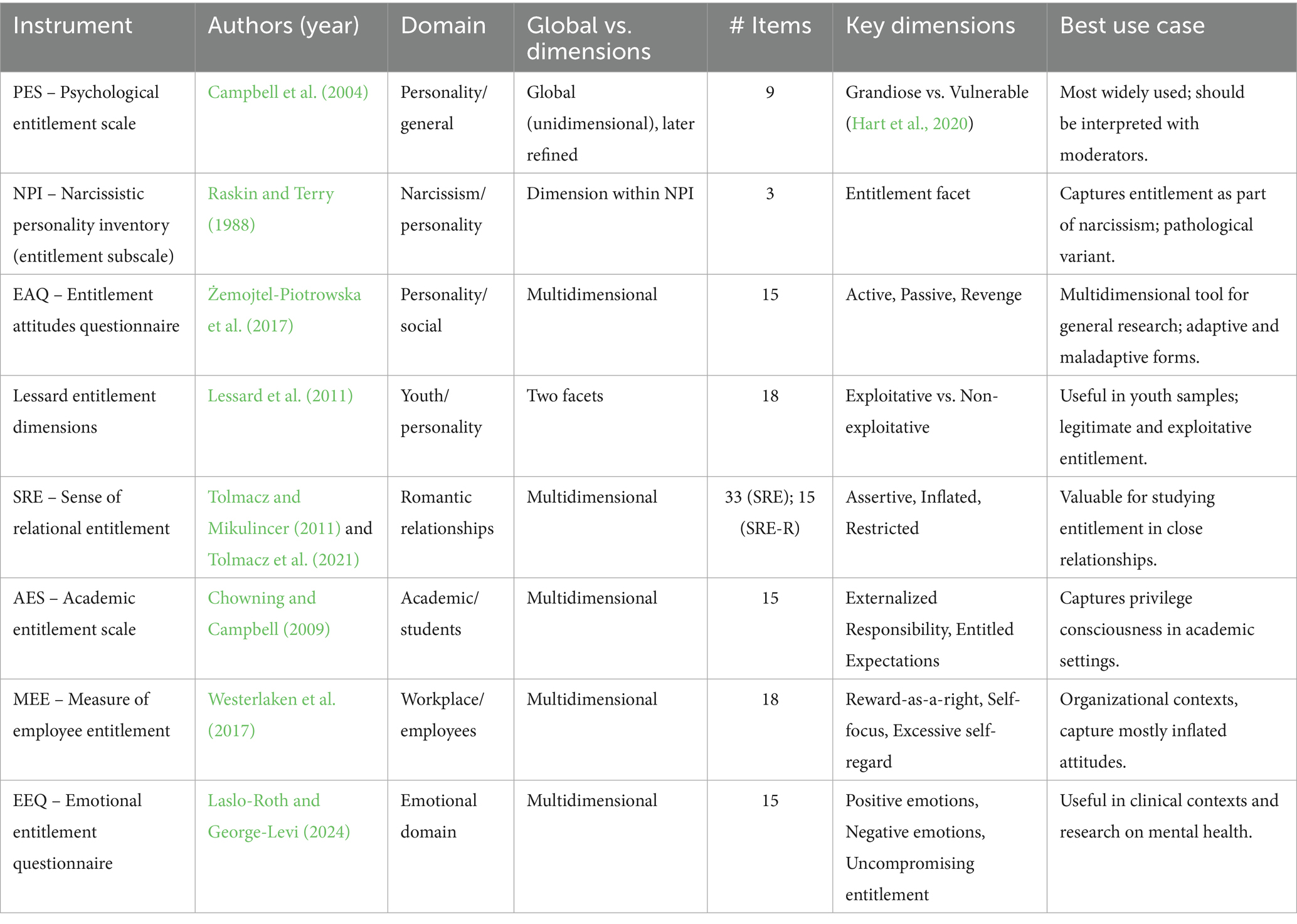Screen dimensions: 1297x924
Task: Select the # Items column header
Action: pyautogui.click(x=770, y=26)
